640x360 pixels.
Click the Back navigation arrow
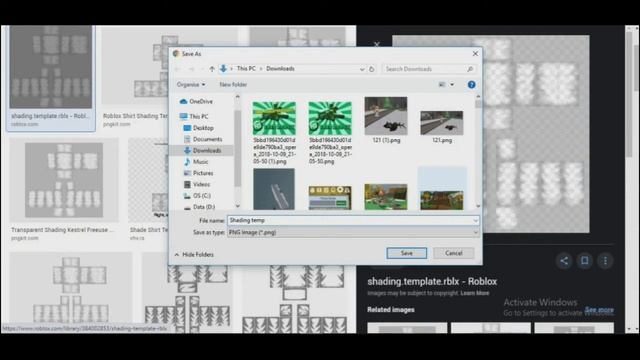[x=178, y=69]
